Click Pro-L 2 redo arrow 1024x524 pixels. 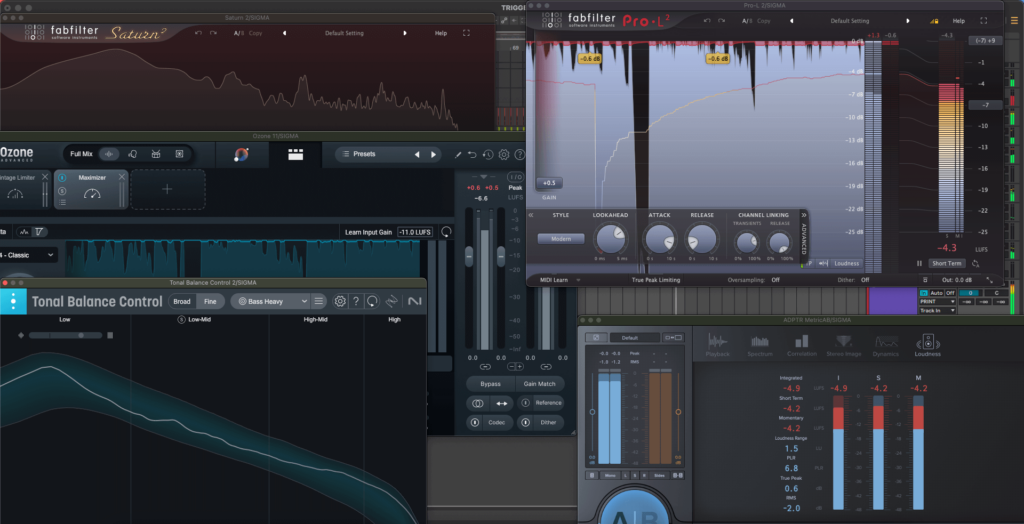pos(722,21)
